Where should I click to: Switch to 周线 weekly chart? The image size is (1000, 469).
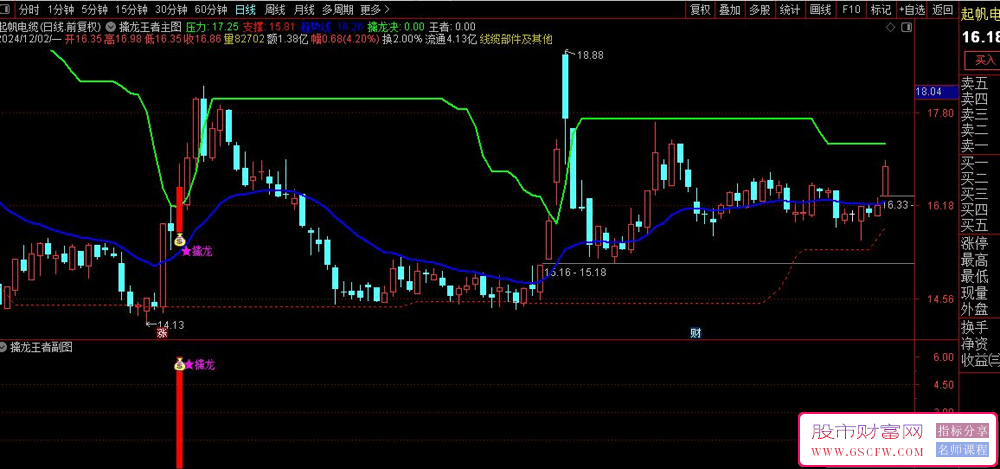[275, 10]
